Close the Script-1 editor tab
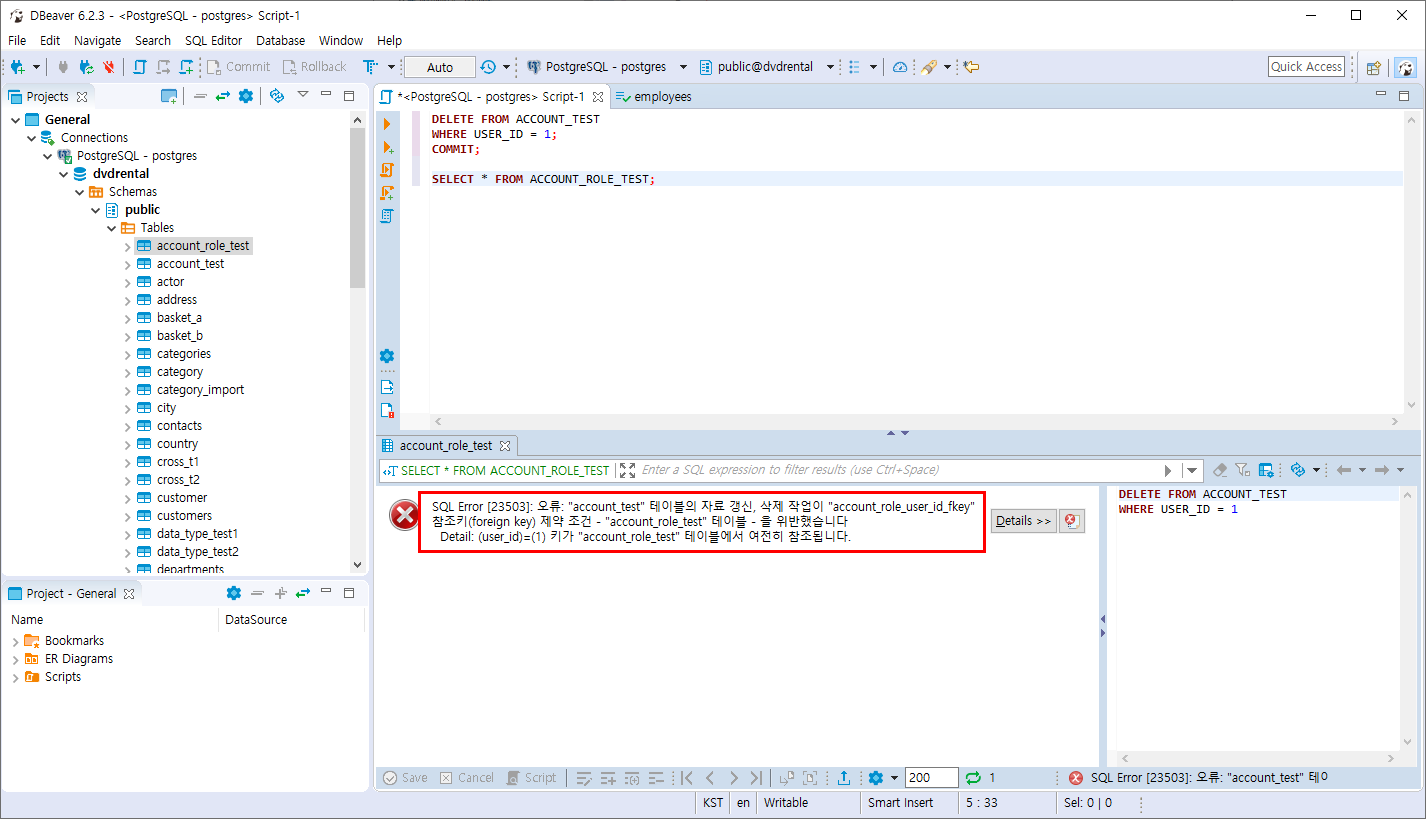The height and width of the screenshot is (819, 1426). click(x=598, y=97)
